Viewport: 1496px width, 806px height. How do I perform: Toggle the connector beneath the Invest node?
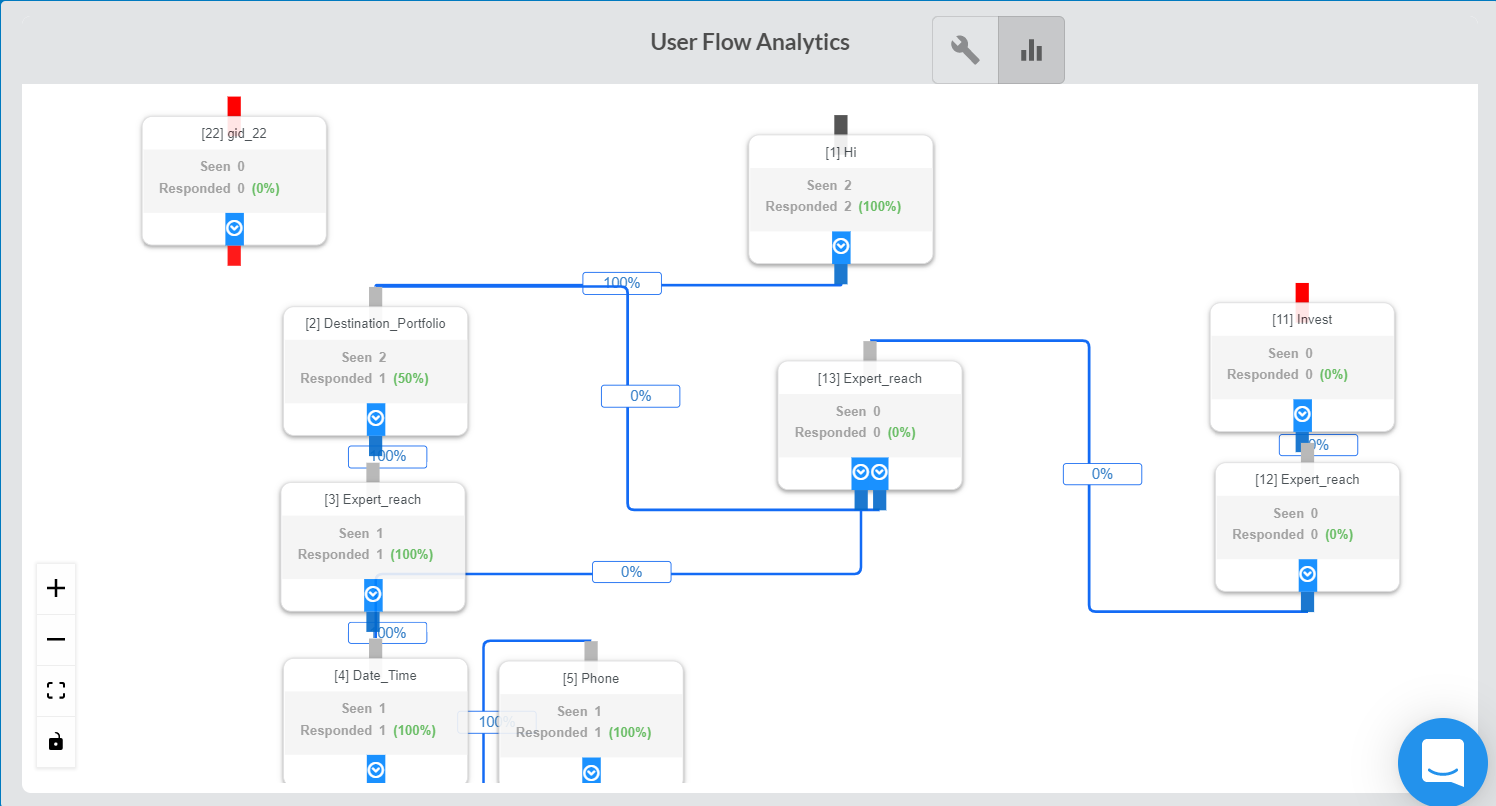[x=1302, y=413]
